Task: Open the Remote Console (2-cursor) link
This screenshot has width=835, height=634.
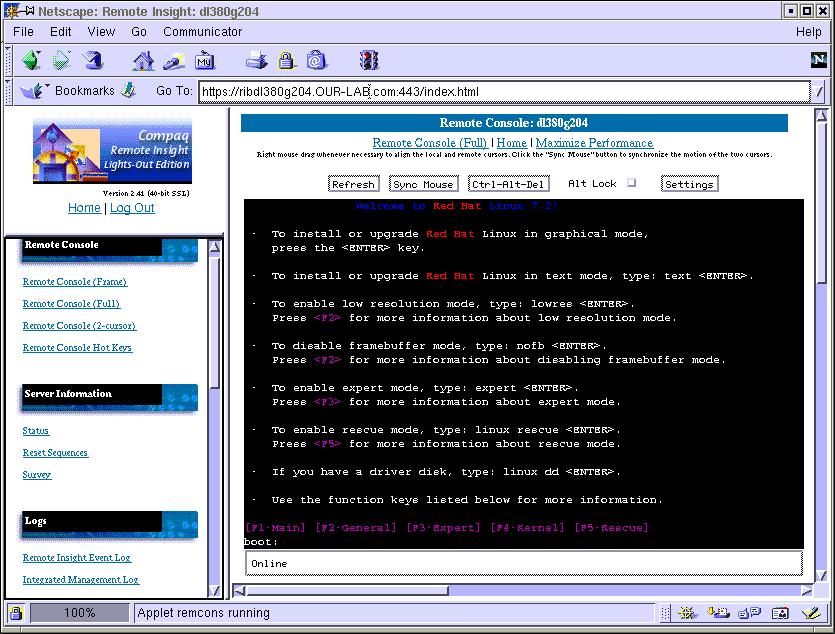Action: (79, 326)
